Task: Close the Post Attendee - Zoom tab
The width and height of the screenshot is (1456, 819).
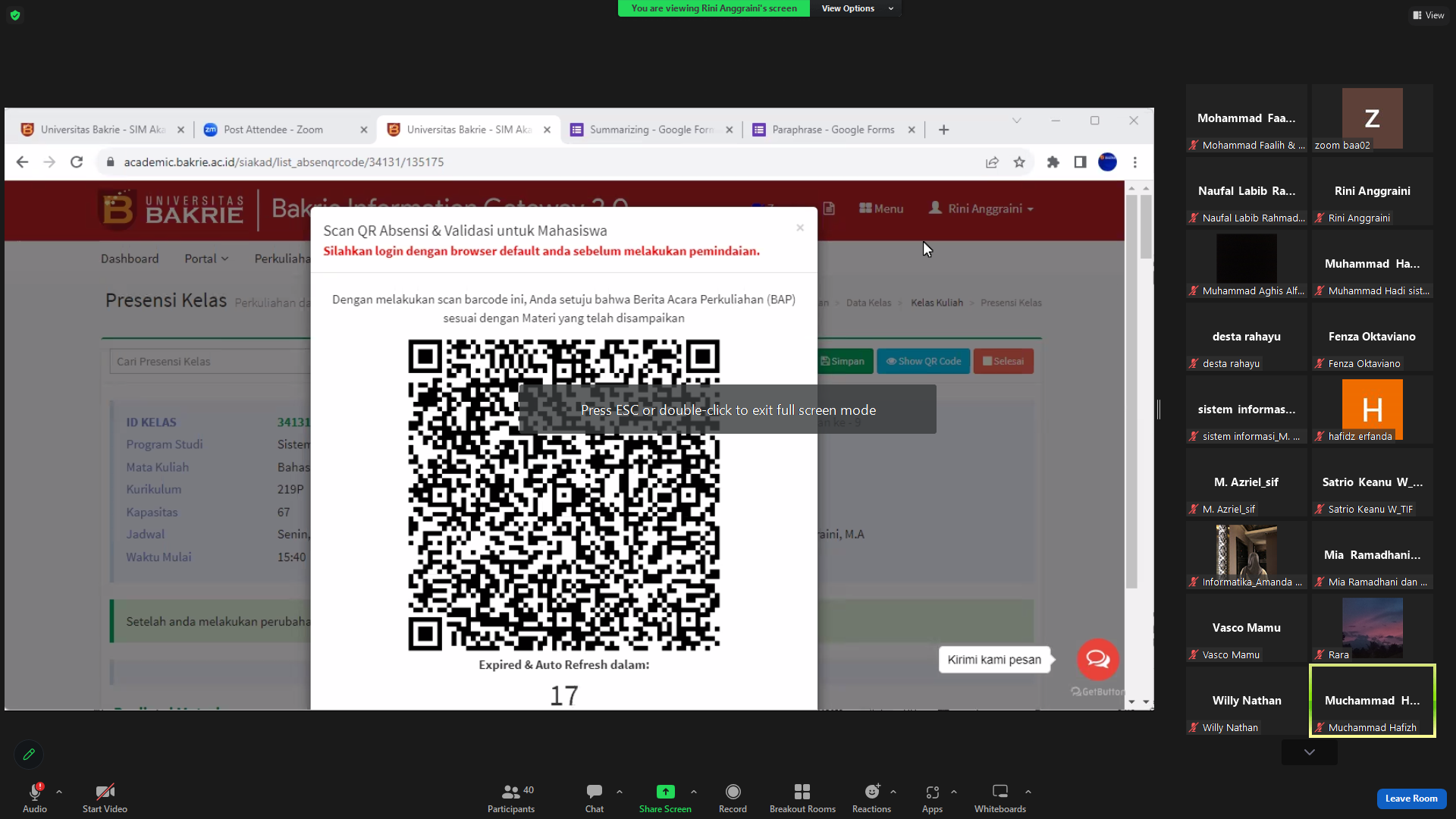Action: point(363,130)
